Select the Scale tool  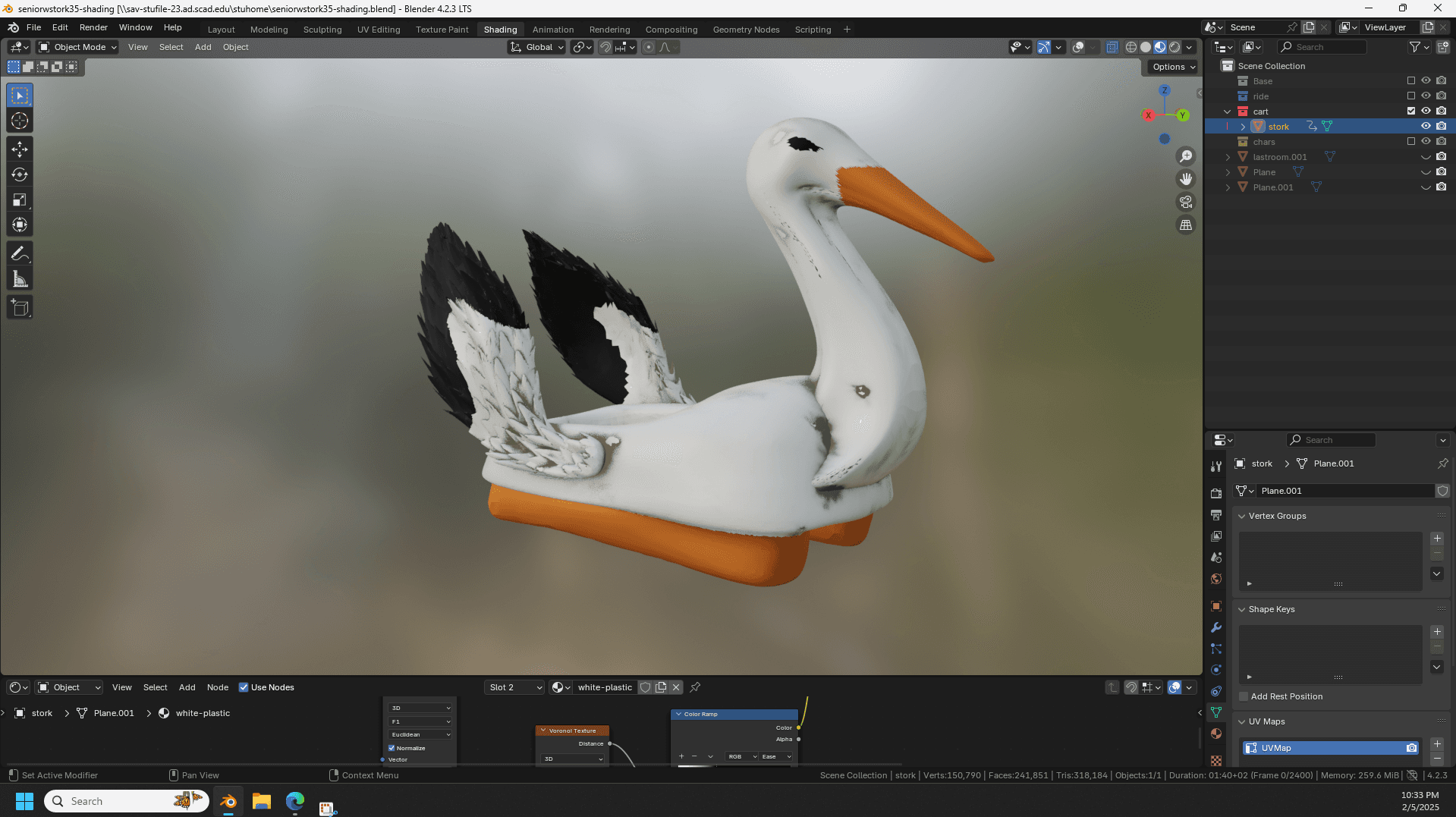tap(20, 200)
